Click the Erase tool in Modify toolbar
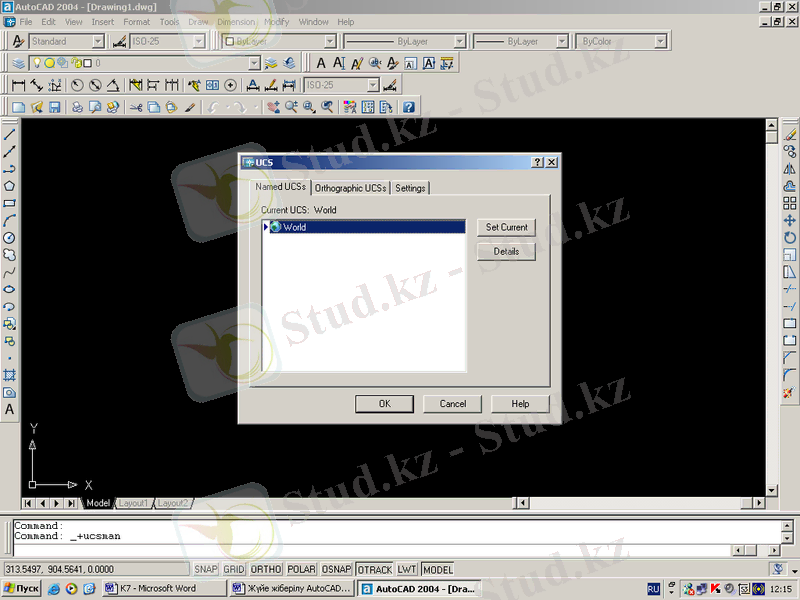The width and height of the screenshot is (800, 600). 790,134
